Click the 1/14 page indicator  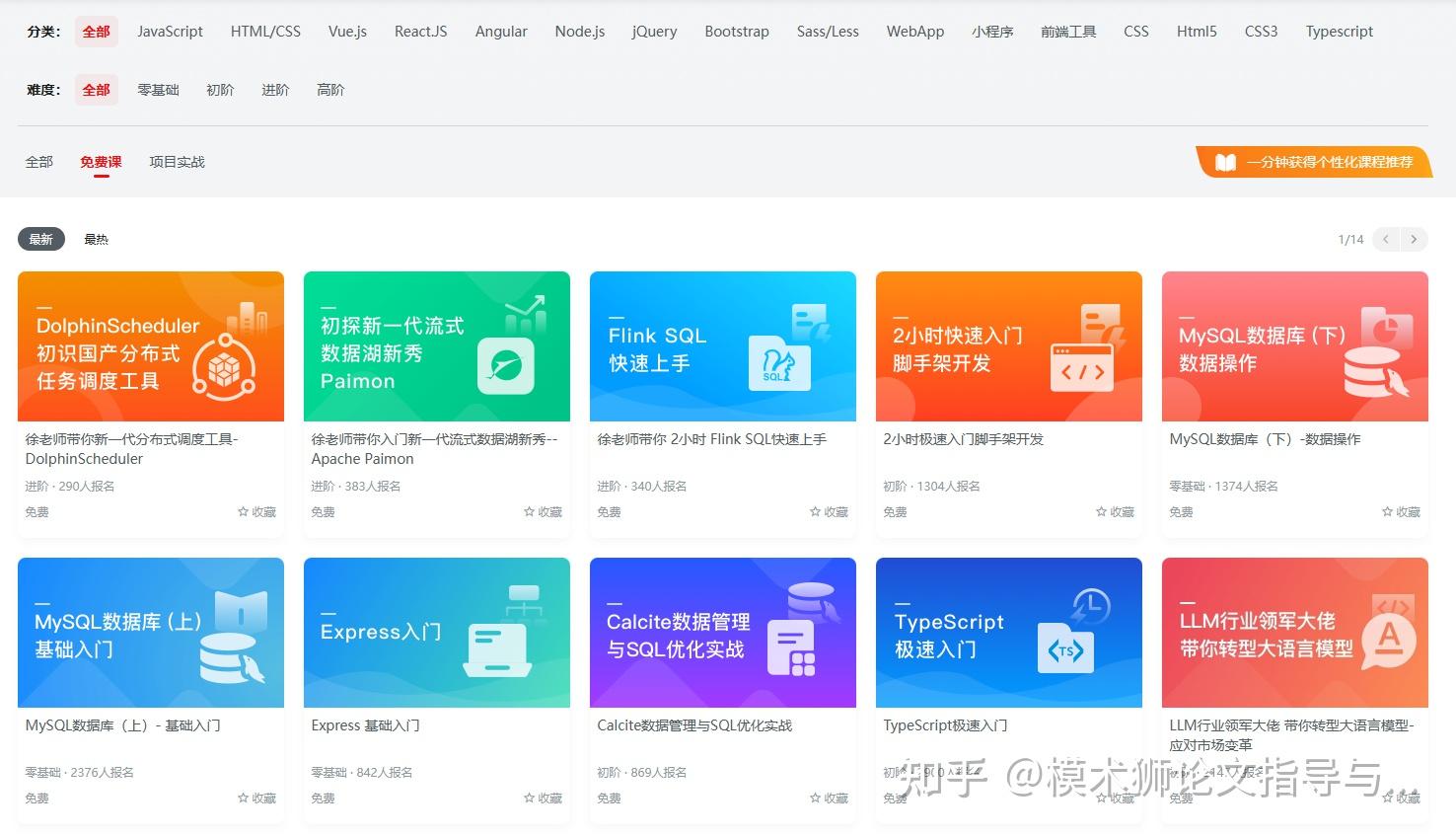click(1351, 240)
